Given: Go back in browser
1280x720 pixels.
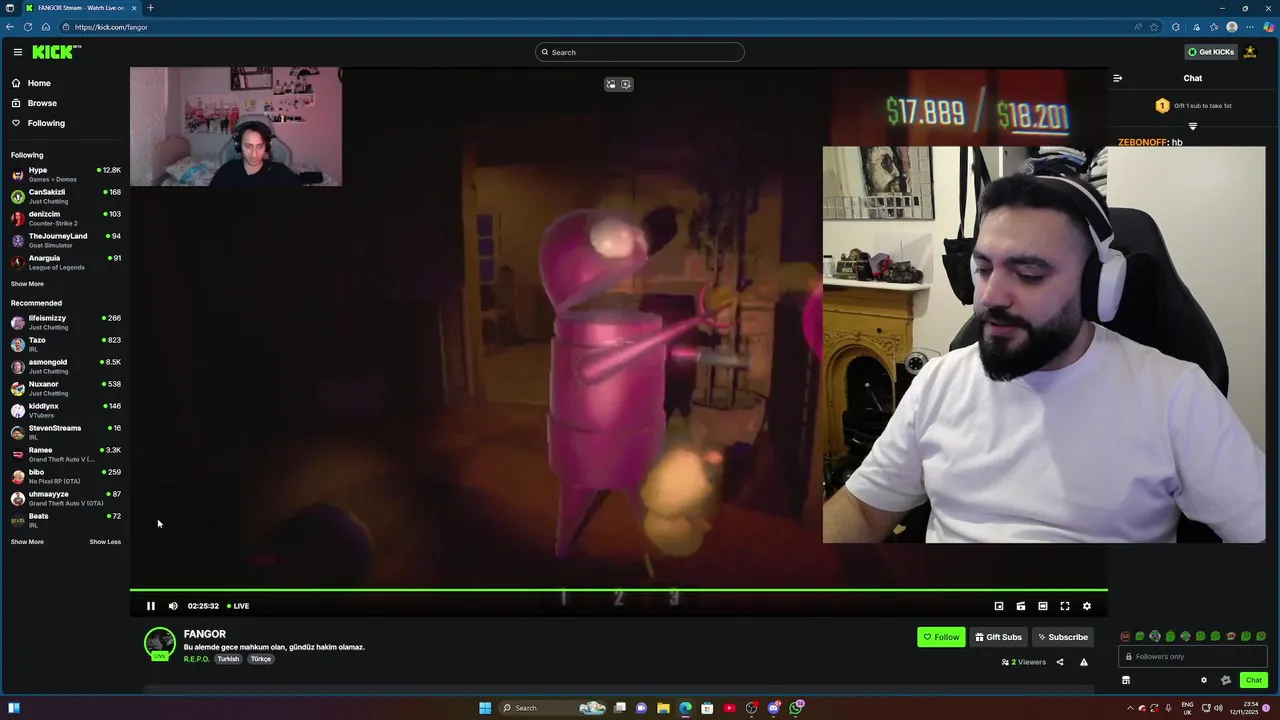Looking at the screenshot, I should coord(10,27).
